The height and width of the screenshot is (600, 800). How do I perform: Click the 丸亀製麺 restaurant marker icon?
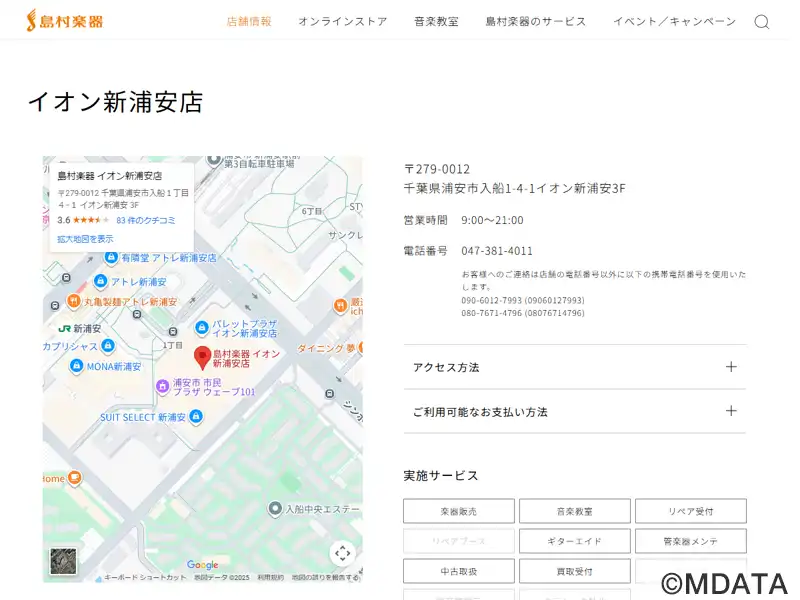point(75,301)
